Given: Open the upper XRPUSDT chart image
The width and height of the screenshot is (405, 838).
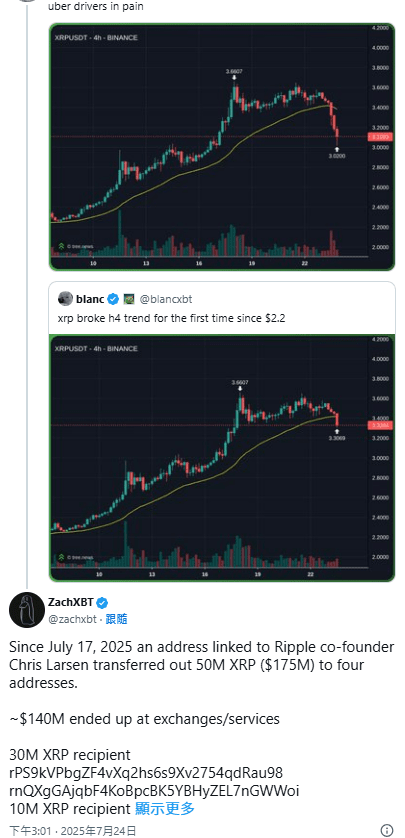Looking at the screenshot, I should tap(222, 146).
